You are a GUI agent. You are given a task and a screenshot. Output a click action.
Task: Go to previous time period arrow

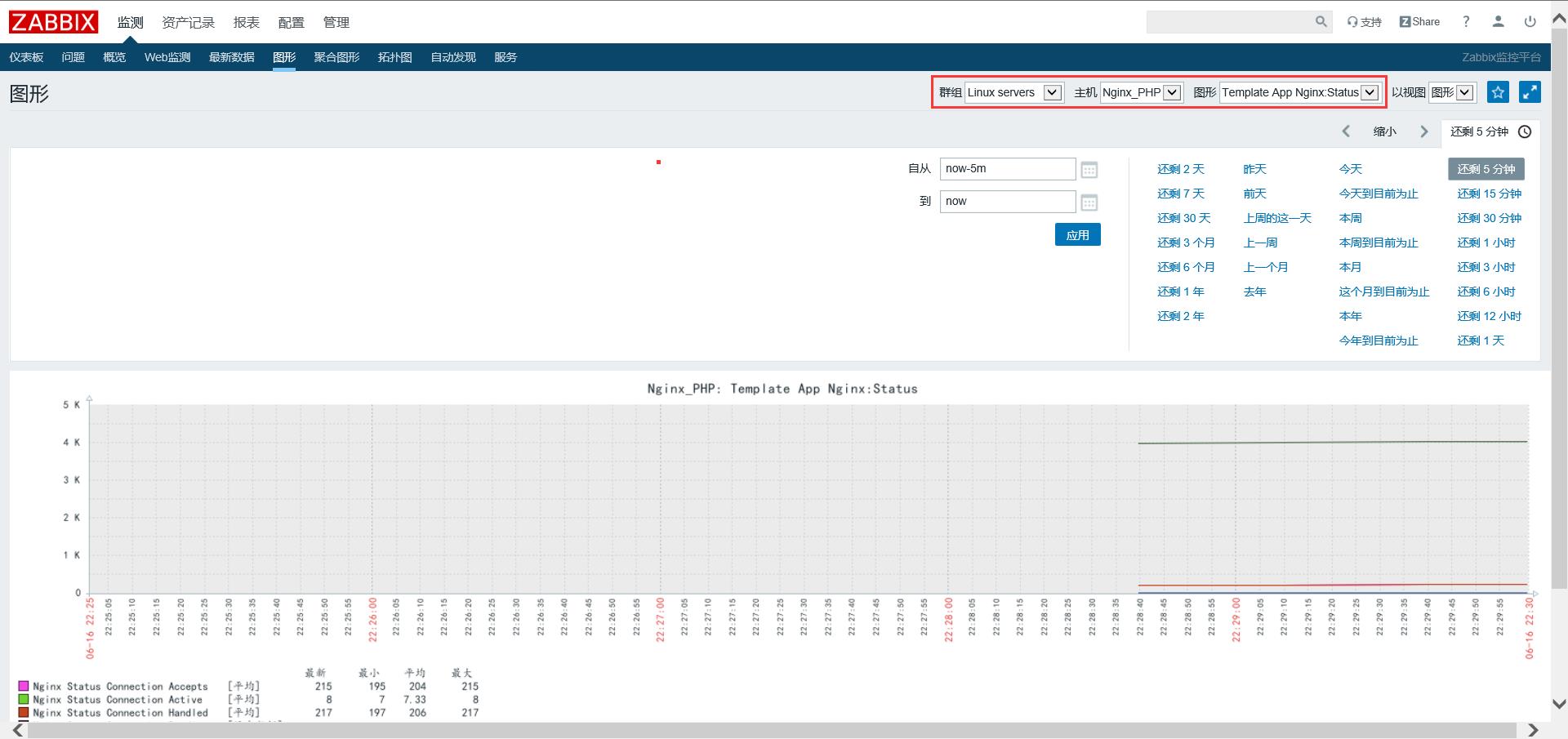point(1346,131)
